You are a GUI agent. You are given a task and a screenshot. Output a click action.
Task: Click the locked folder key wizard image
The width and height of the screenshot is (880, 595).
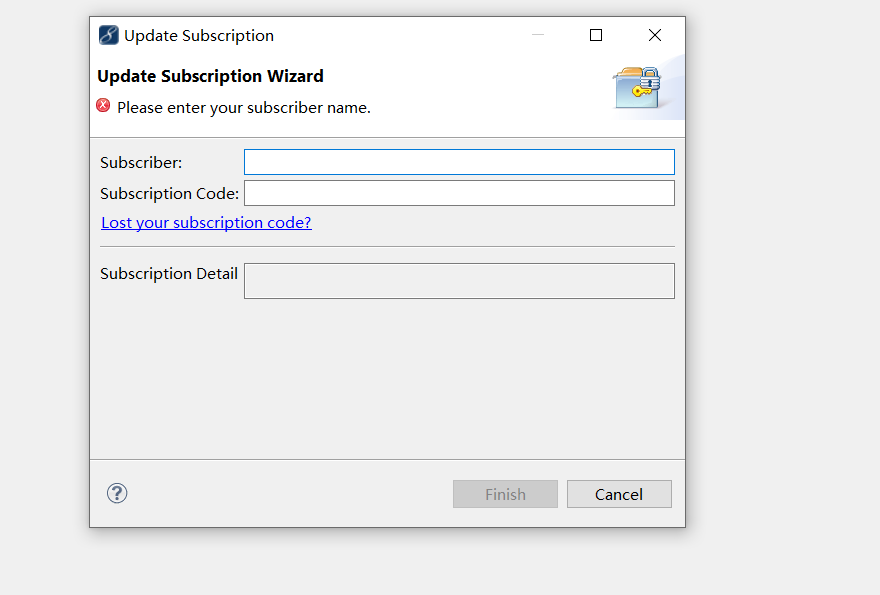(x=637, y=88)
